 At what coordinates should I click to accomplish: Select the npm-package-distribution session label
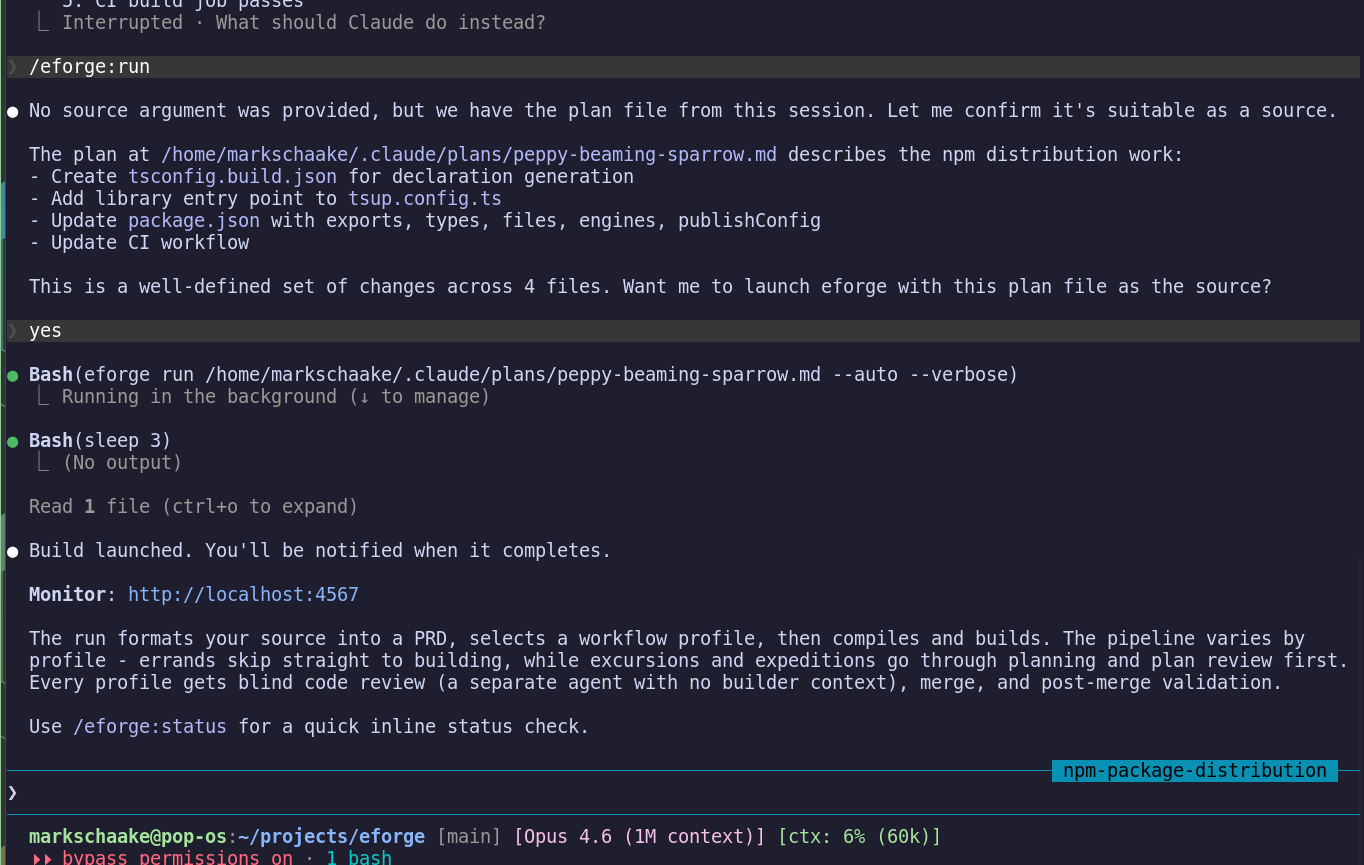point(1194,770)
